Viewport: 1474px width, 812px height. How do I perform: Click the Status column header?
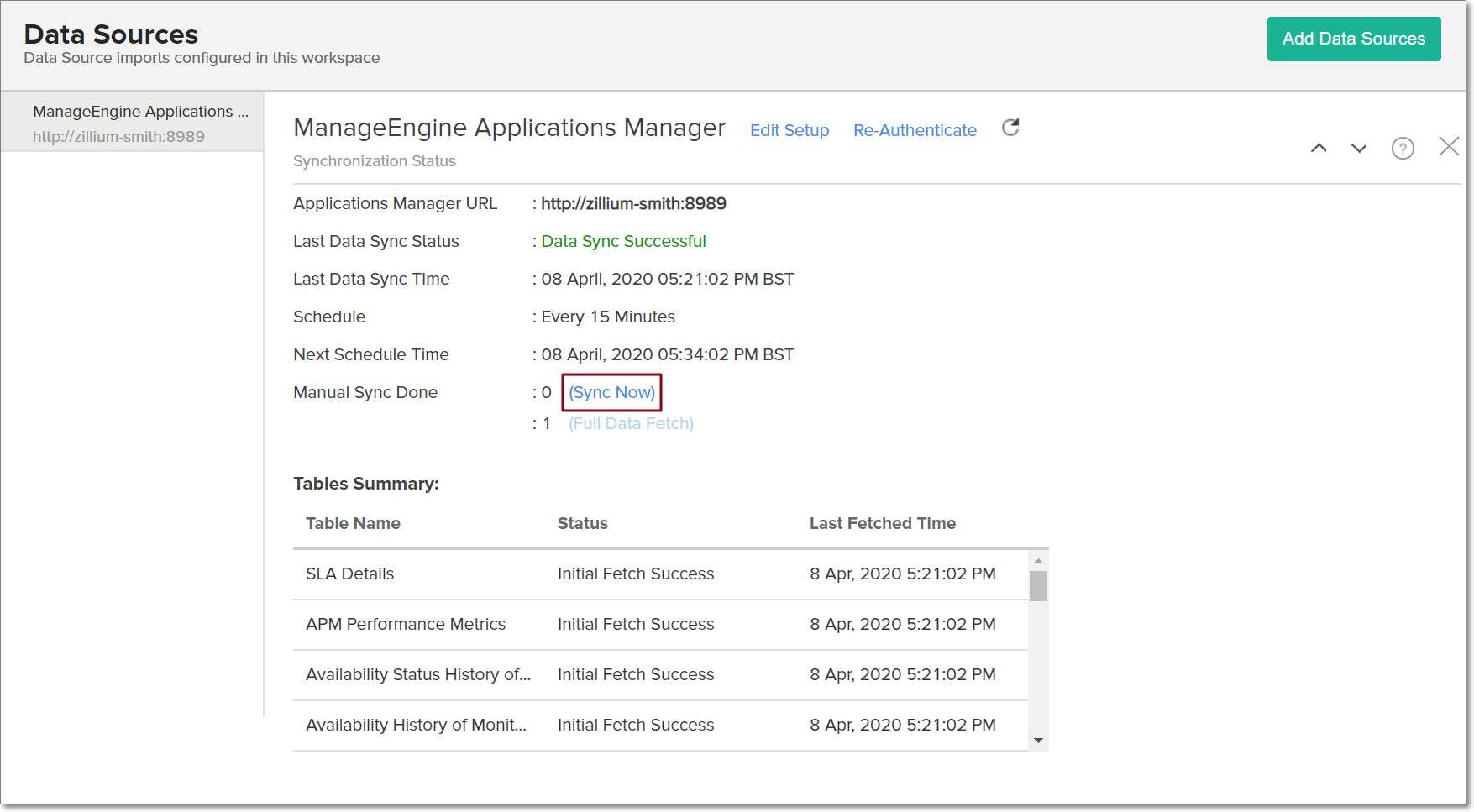tap(582, 524)
